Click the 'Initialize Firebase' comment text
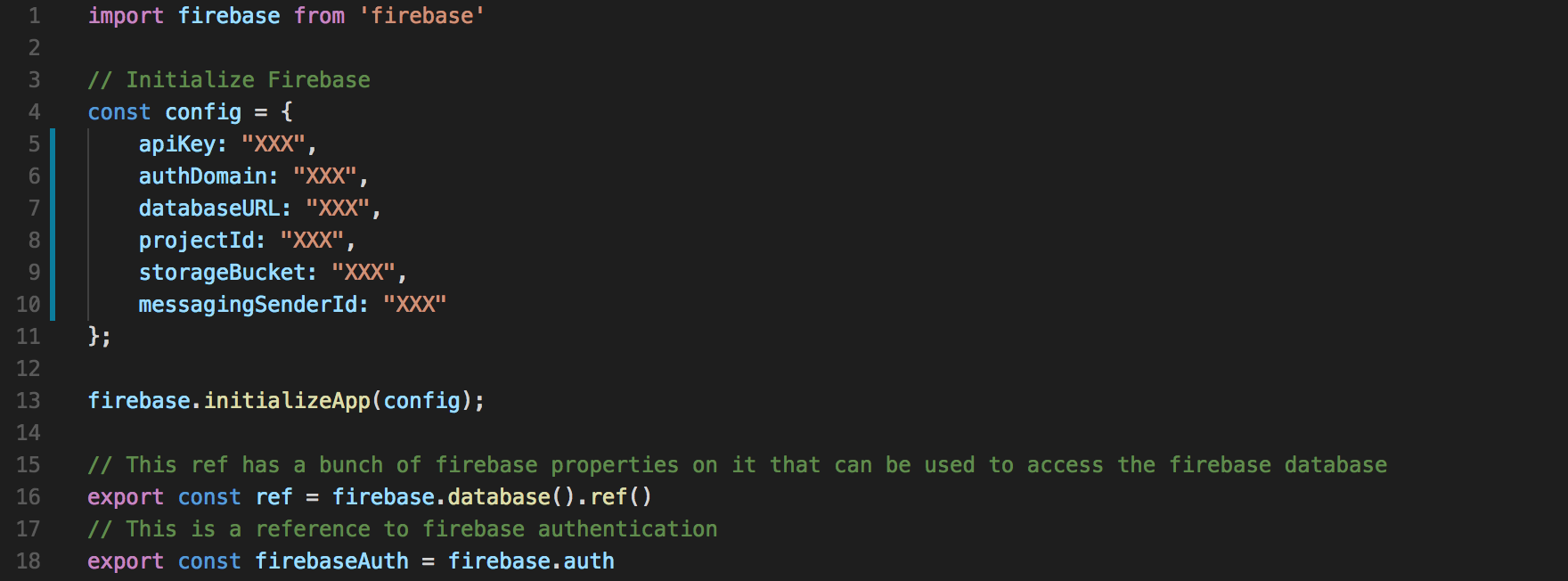Image resolution: width=1568 pixels, height=581 pixels. point(248,80)
